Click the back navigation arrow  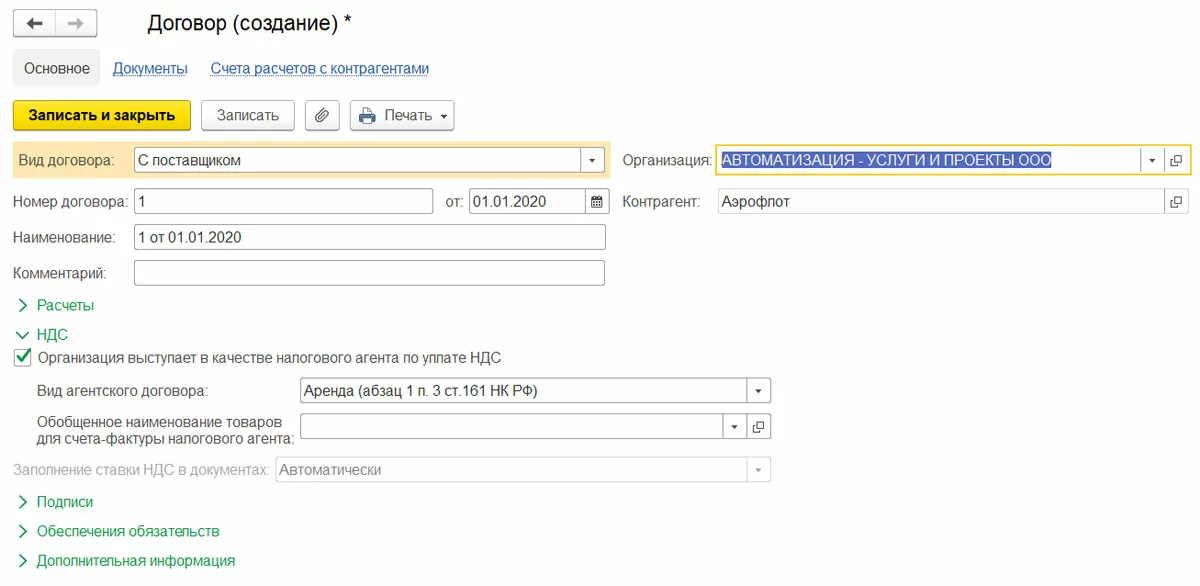[34, 23]
